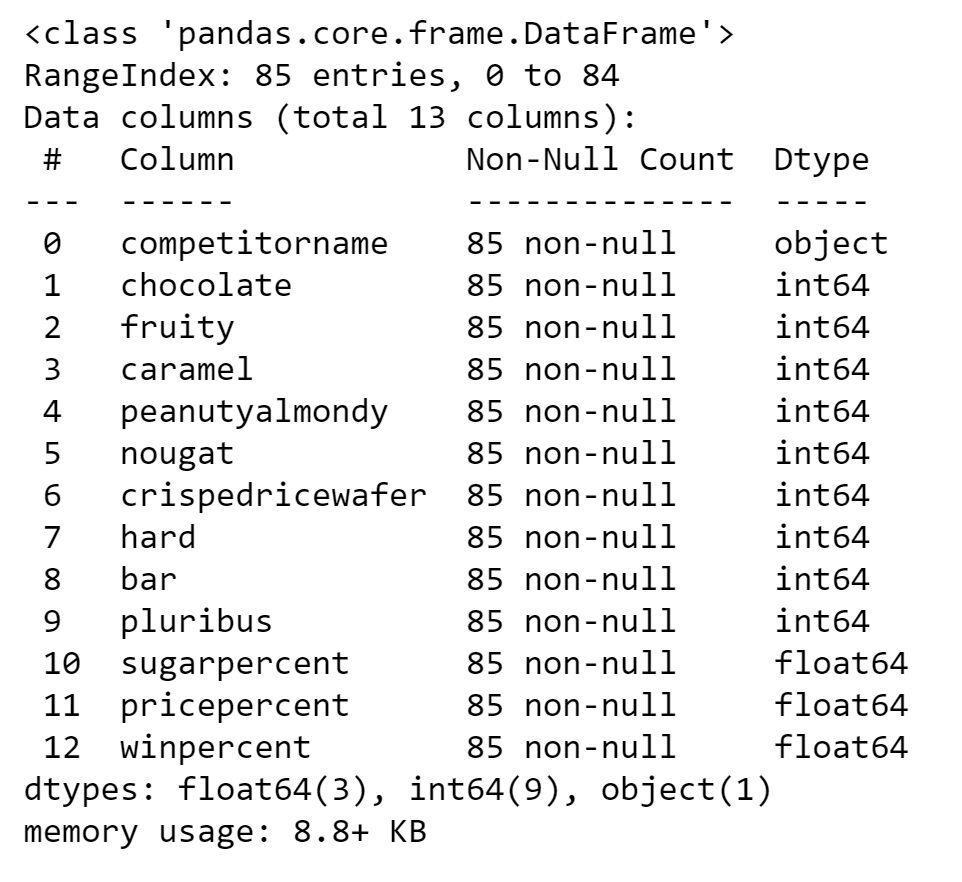Click the nougat column name
Viewport: 962px width, 882px height.
pos(177,454)
